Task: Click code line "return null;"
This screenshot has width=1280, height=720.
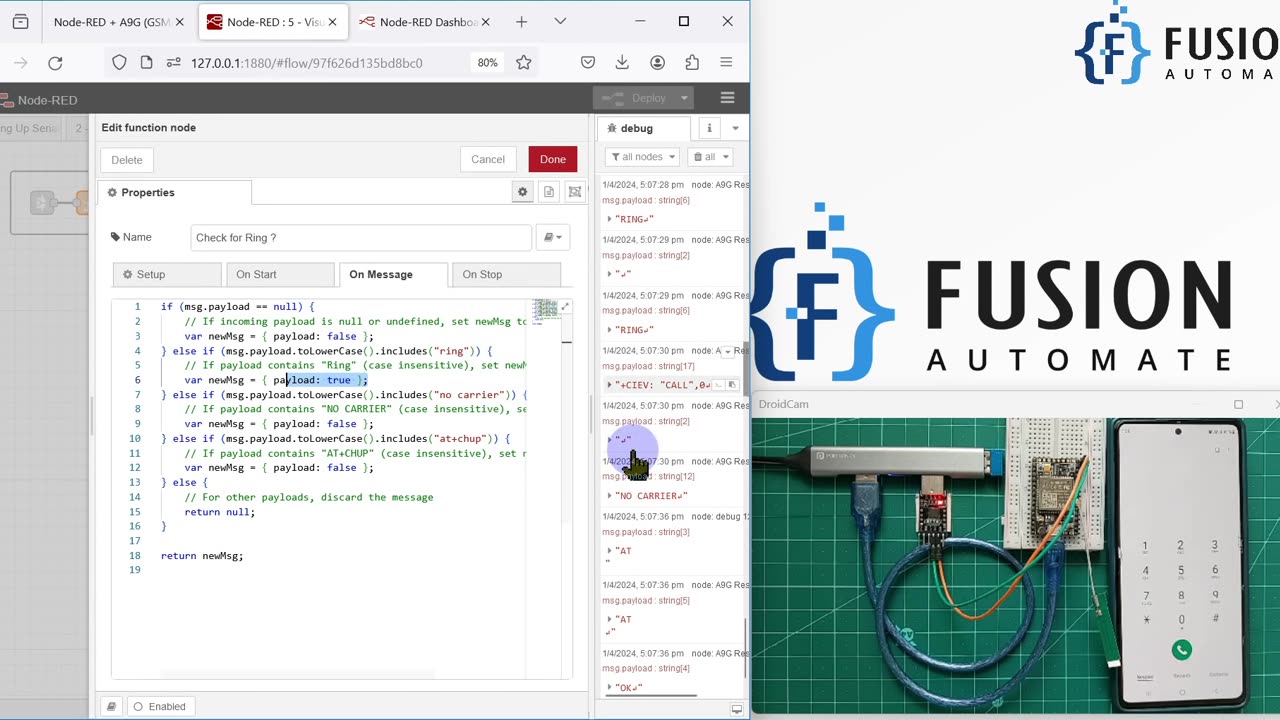Action: [x=219, y=512]
